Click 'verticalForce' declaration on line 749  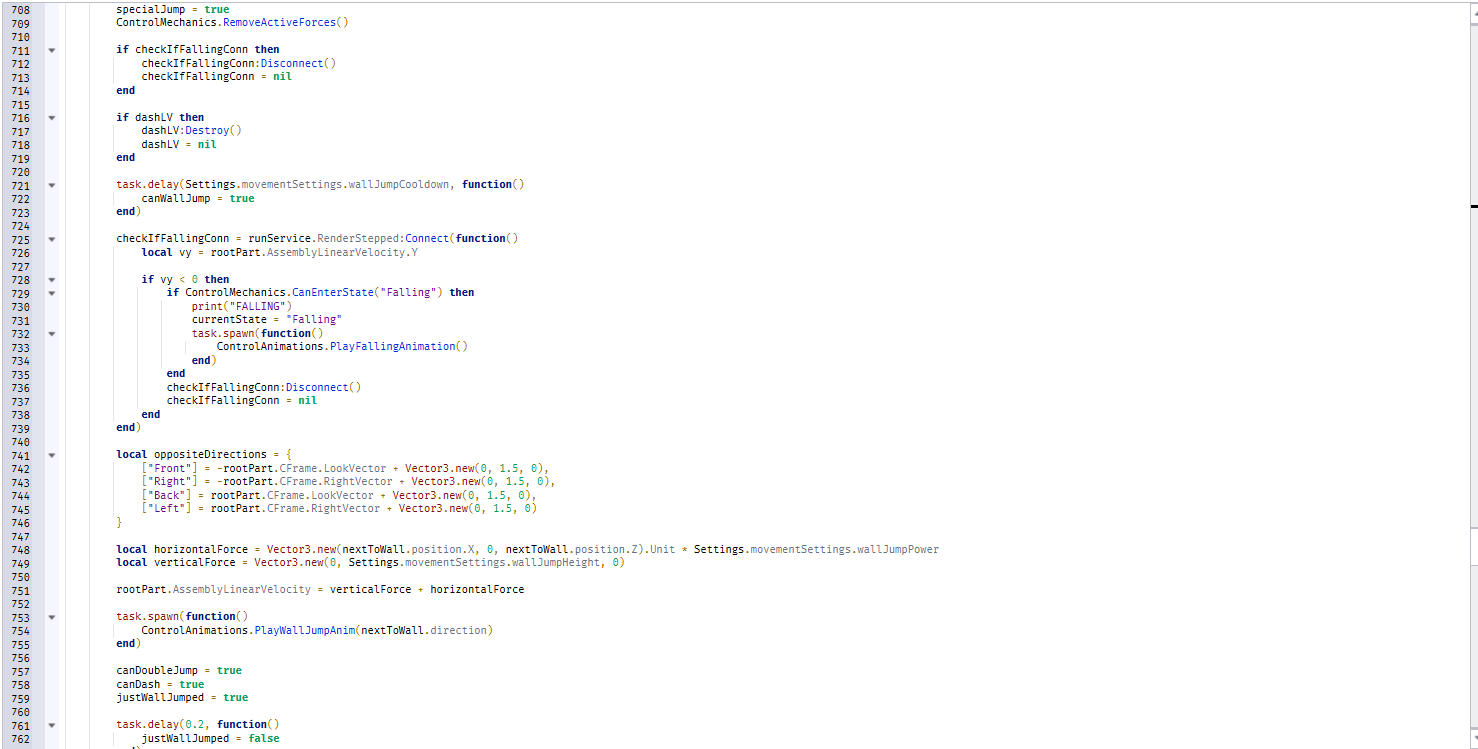(195, 563)
